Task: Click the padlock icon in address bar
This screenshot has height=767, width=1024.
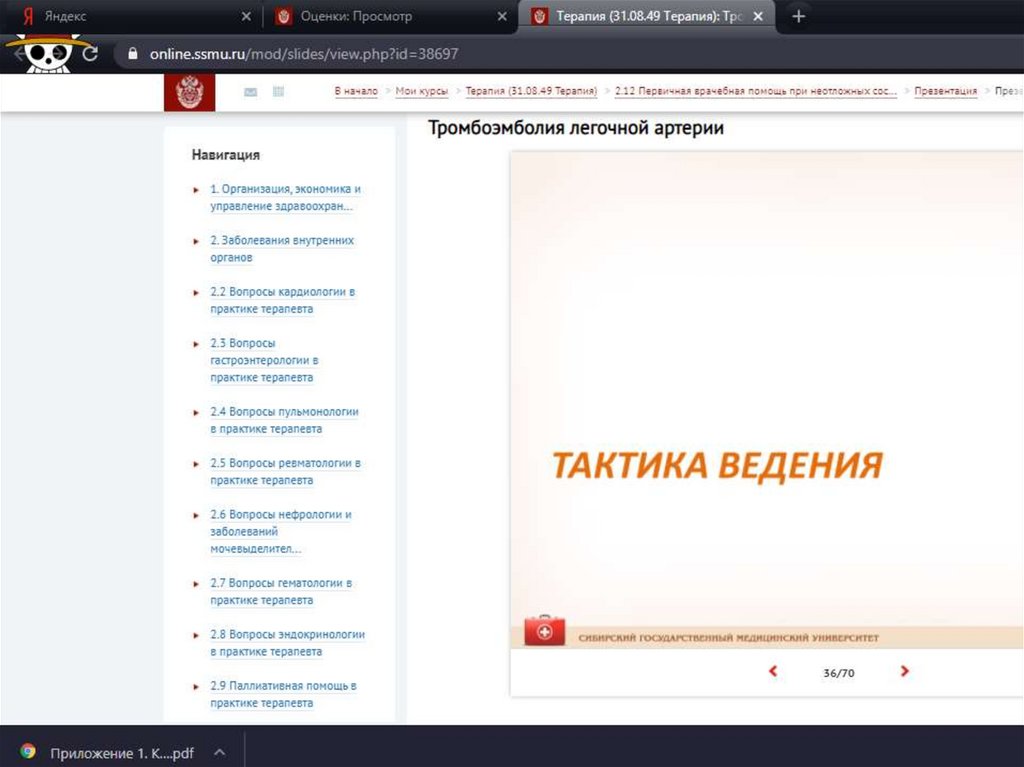Action: (133, 54)
